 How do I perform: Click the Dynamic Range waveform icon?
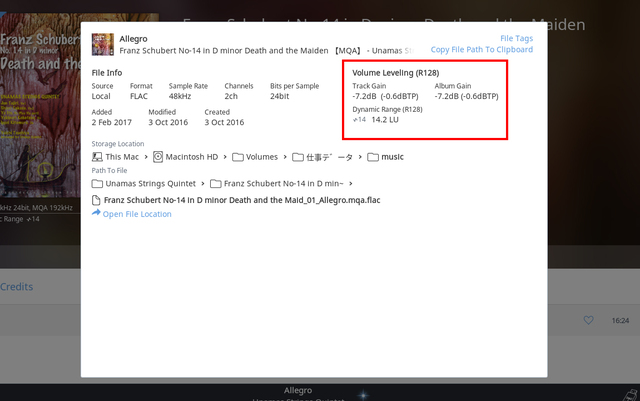point(359,119)
